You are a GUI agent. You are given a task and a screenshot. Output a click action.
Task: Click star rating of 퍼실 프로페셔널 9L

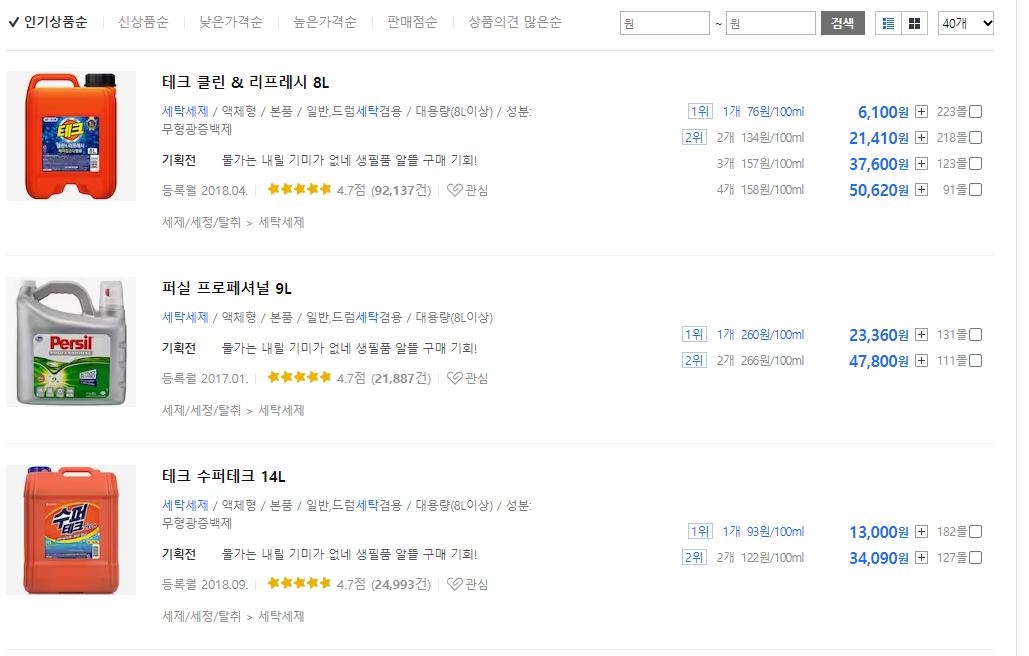[299, 377]
